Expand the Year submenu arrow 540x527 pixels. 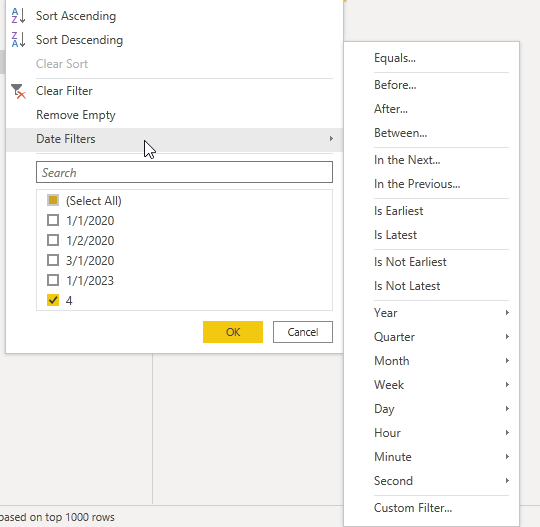point(507,312)
